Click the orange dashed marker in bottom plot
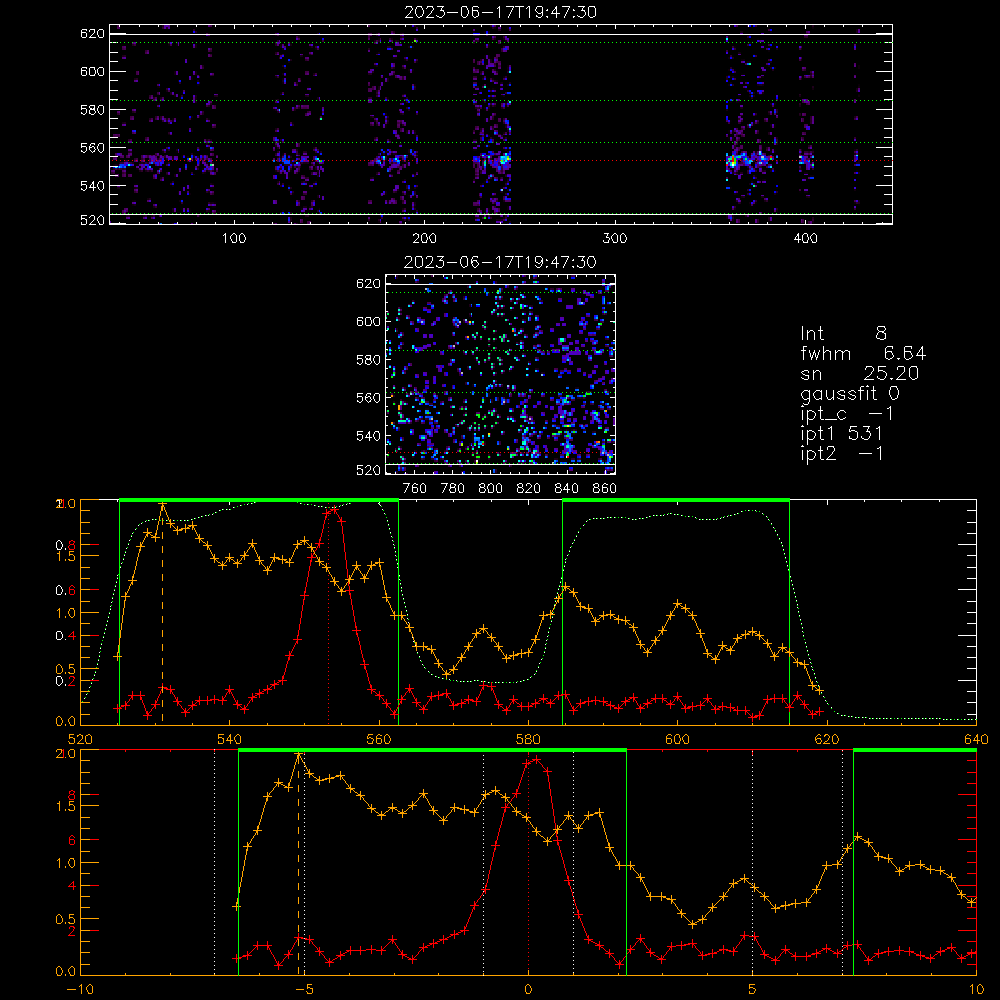The height and width of the screenshot is (1000, 1000). coord(298,864)
